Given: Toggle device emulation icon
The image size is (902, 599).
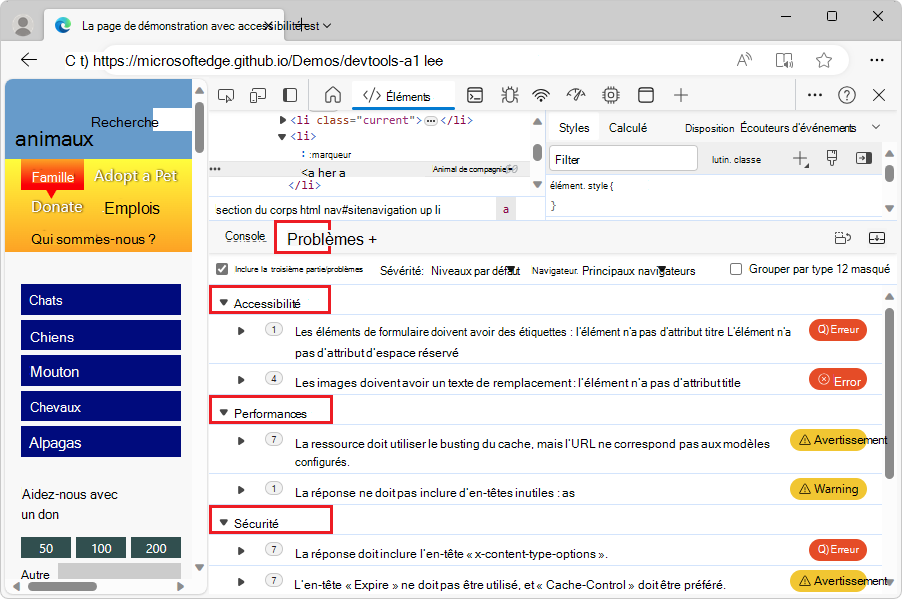Looking at the screenshot, I should tap(258, 96).
